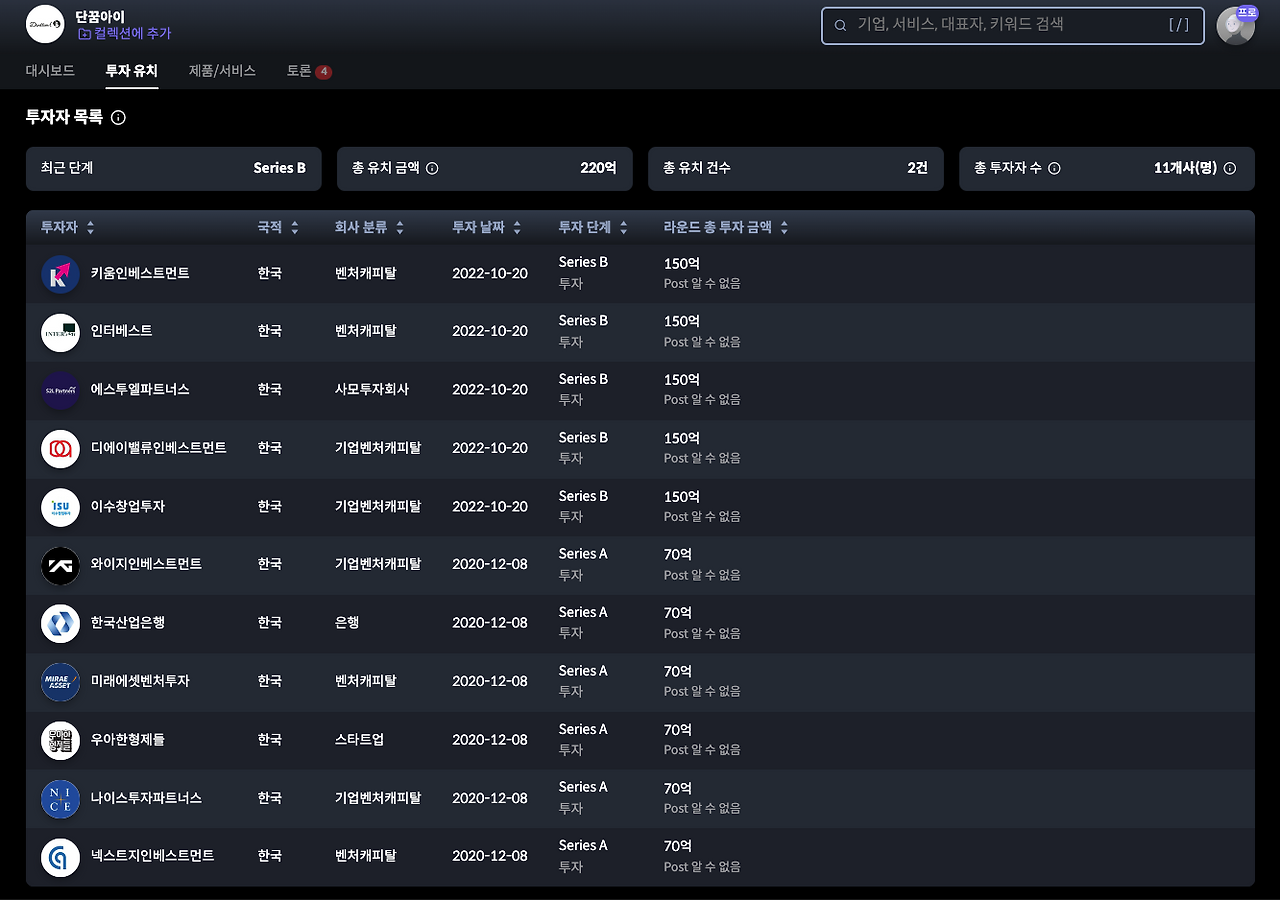Open 우아한형제들 investor logo
The height and width of the screenshot is (900, 1280).
[60, 740]
